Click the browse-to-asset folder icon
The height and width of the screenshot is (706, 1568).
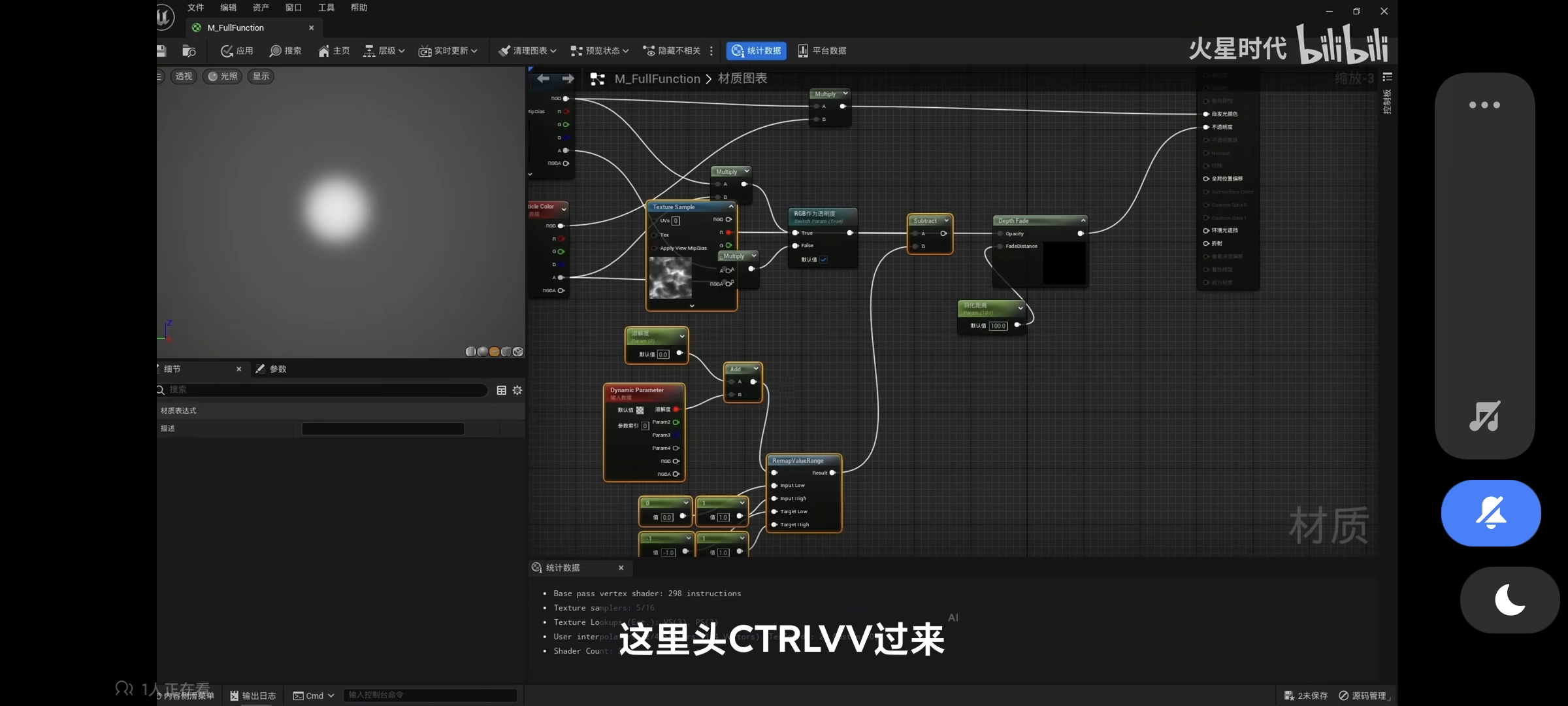[x=189, y=51]
